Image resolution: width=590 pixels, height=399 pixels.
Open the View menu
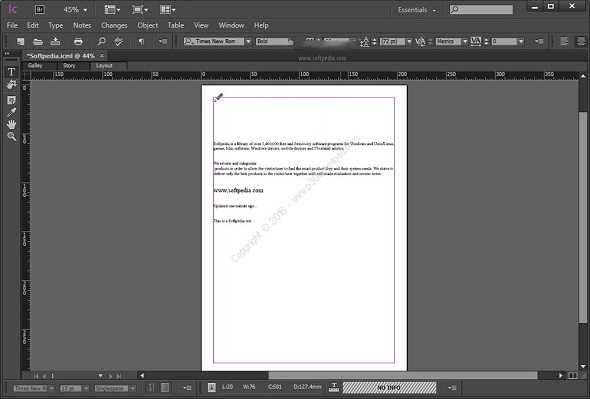(x=201, y=25)
